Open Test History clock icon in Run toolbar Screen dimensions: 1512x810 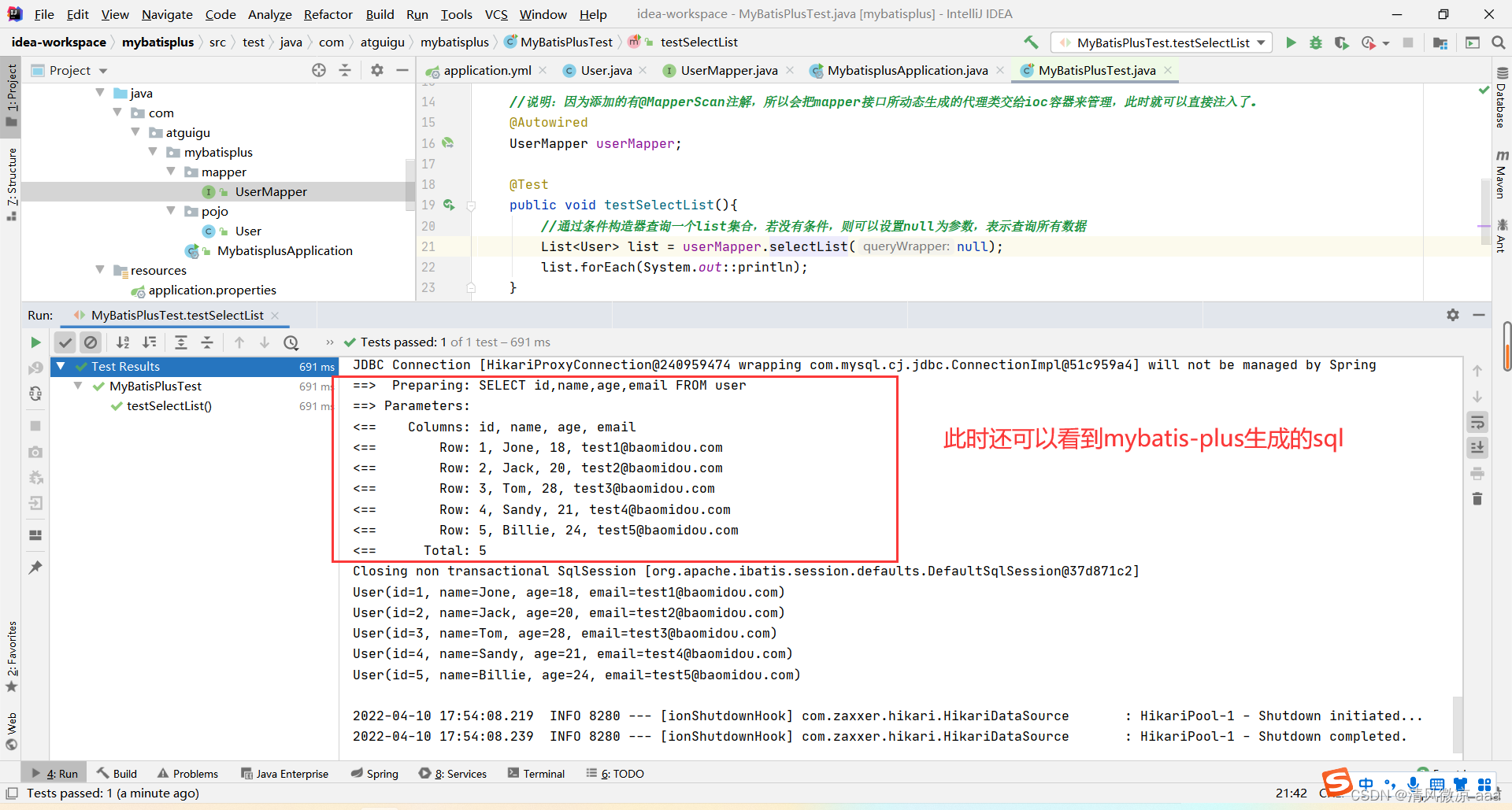tap(291, 342)
